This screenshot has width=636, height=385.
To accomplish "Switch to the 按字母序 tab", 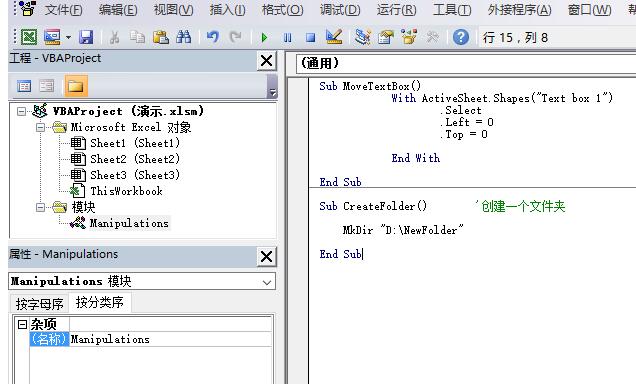I will click(x=40, y=303).
